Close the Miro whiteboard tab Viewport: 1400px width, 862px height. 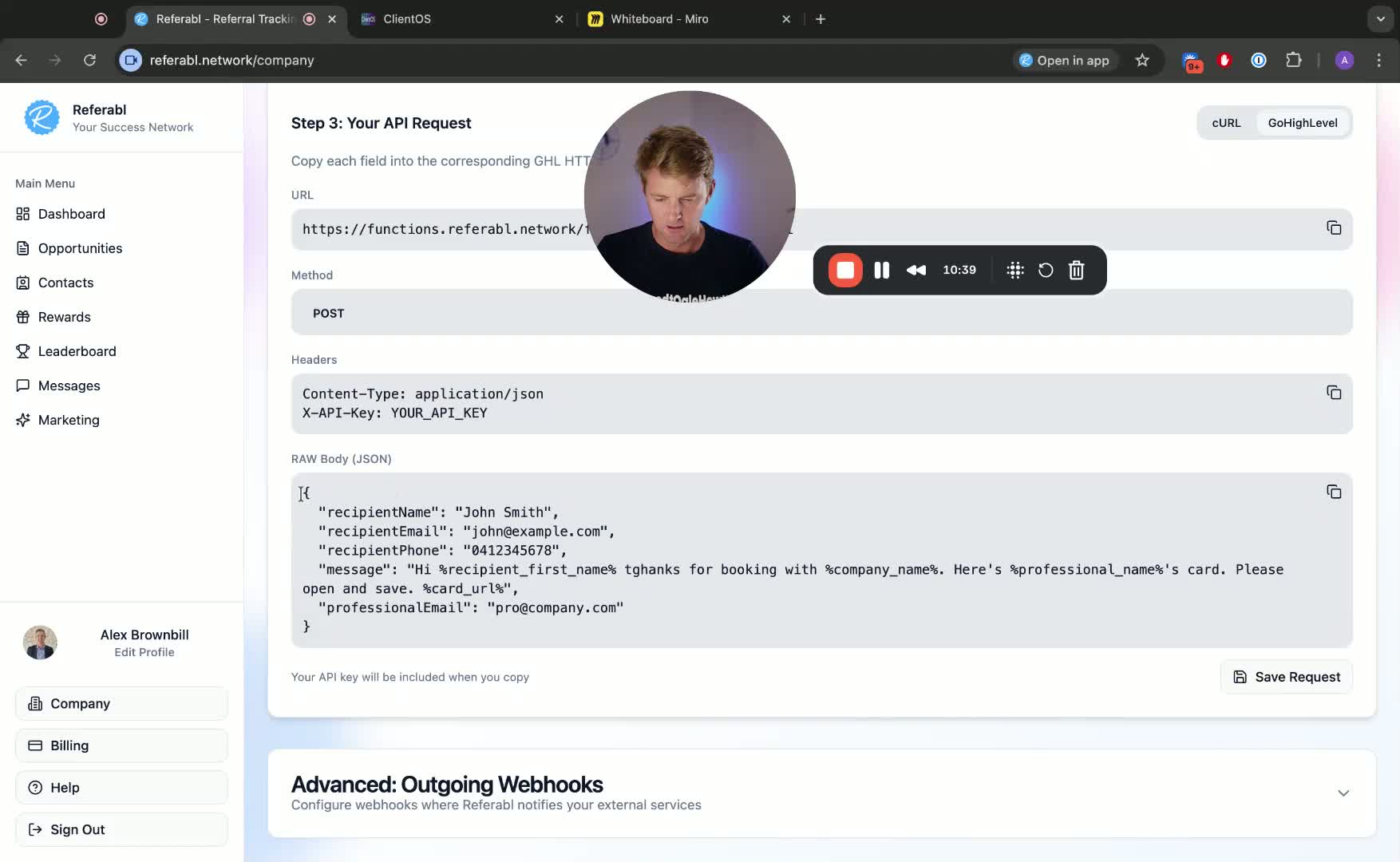(x=786, y=19)
